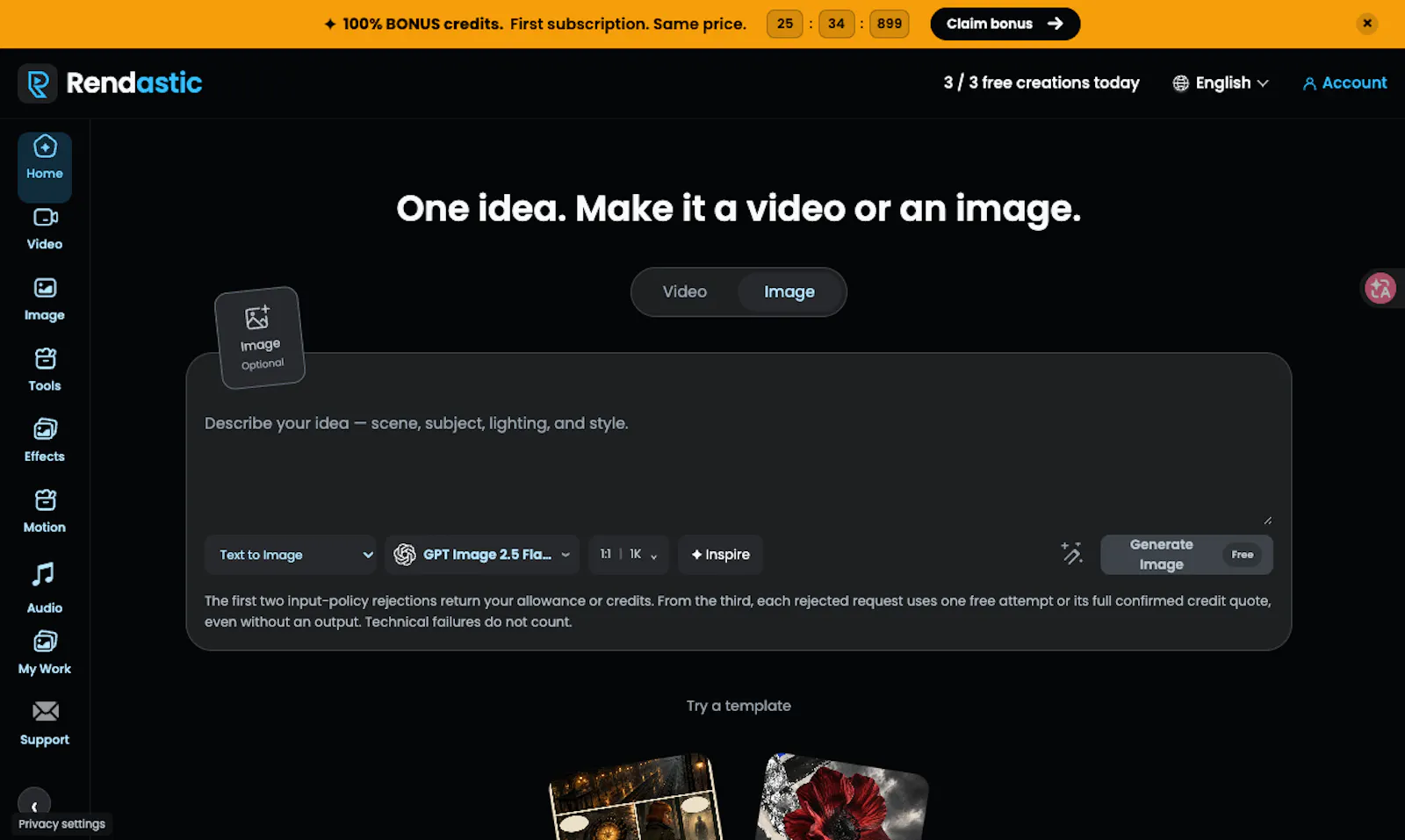The width and height of the screenshot is (1405, 840).
Task: Click Privacy settings
Action: point(61,824)
